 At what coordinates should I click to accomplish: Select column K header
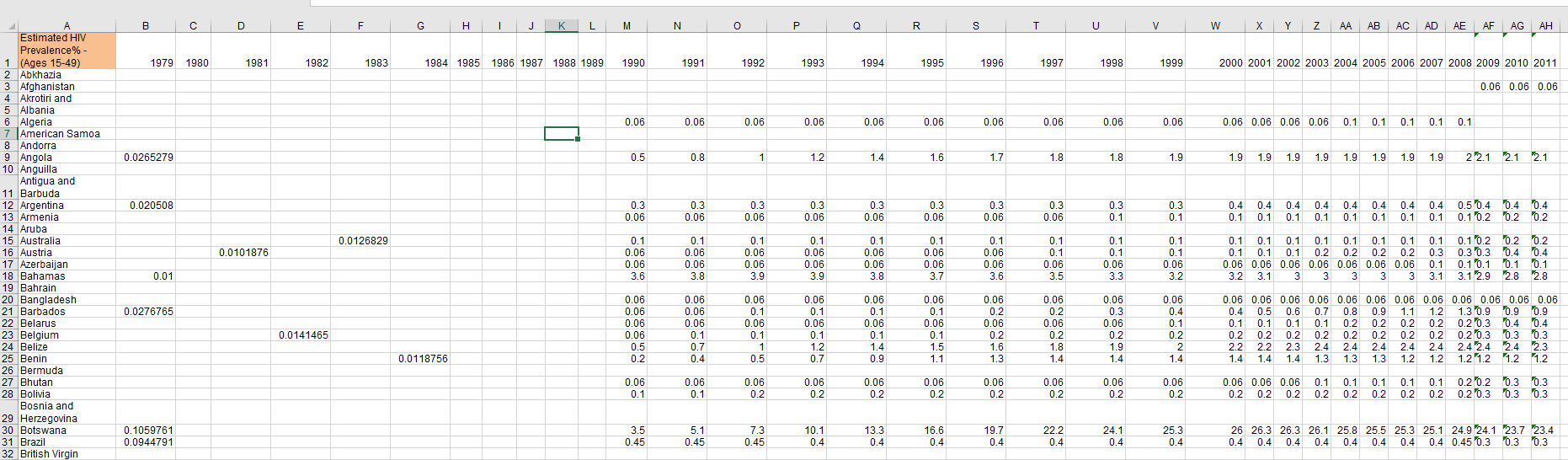tap(562, 26)
